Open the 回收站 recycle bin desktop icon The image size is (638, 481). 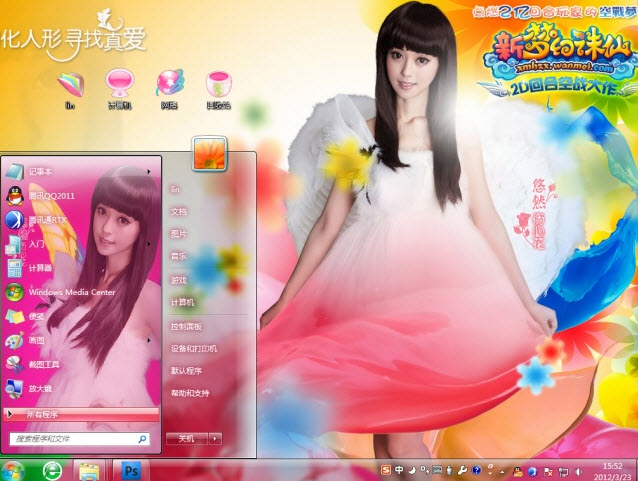(x=218, y=90)
